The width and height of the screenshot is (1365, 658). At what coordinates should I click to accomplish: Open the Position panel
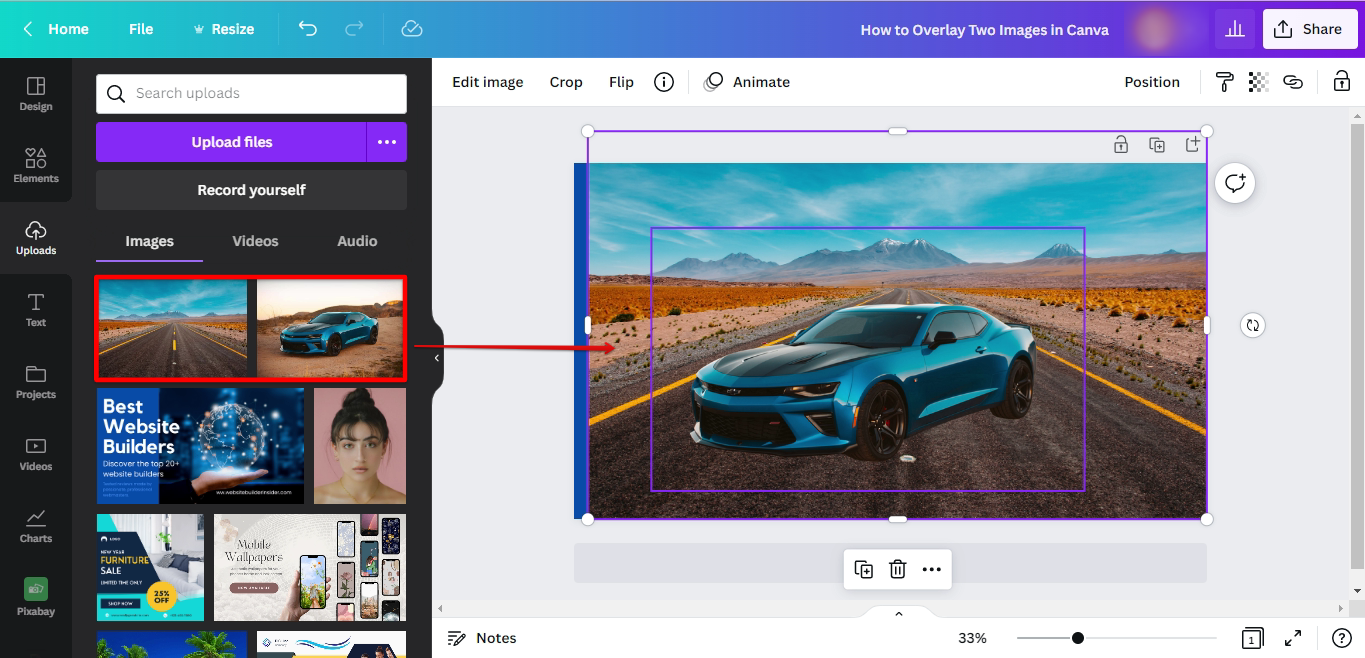tap(1151, 81)
